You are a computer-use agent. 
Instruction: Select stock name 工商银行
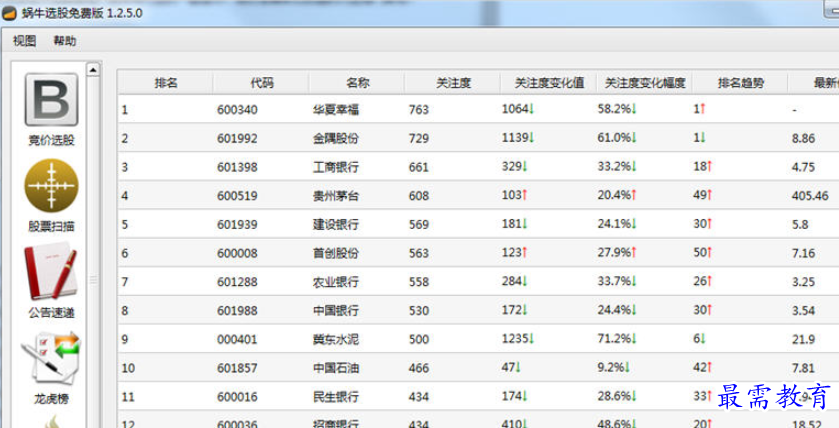click(336, 167)
